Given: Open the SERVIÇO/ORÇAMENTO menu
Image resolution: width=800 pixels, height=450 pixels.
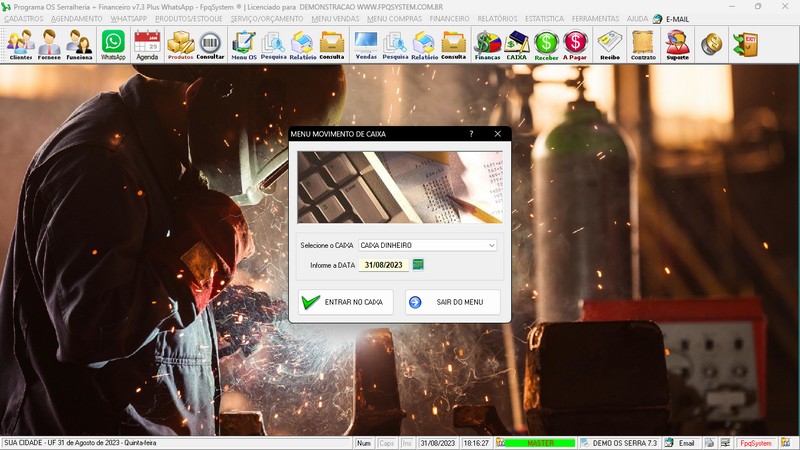Looking at the screenshot, I should (267, 18).
